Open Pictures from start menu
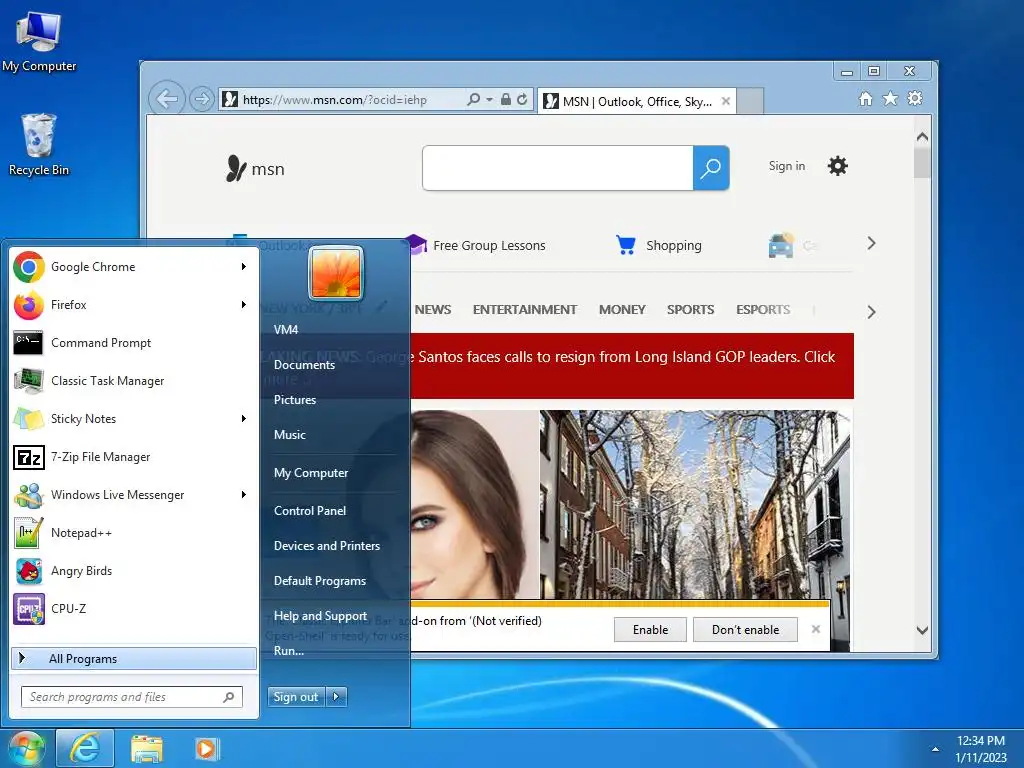Image resolution: width=1024 pixels, height=768 pixels. point(295,400)
